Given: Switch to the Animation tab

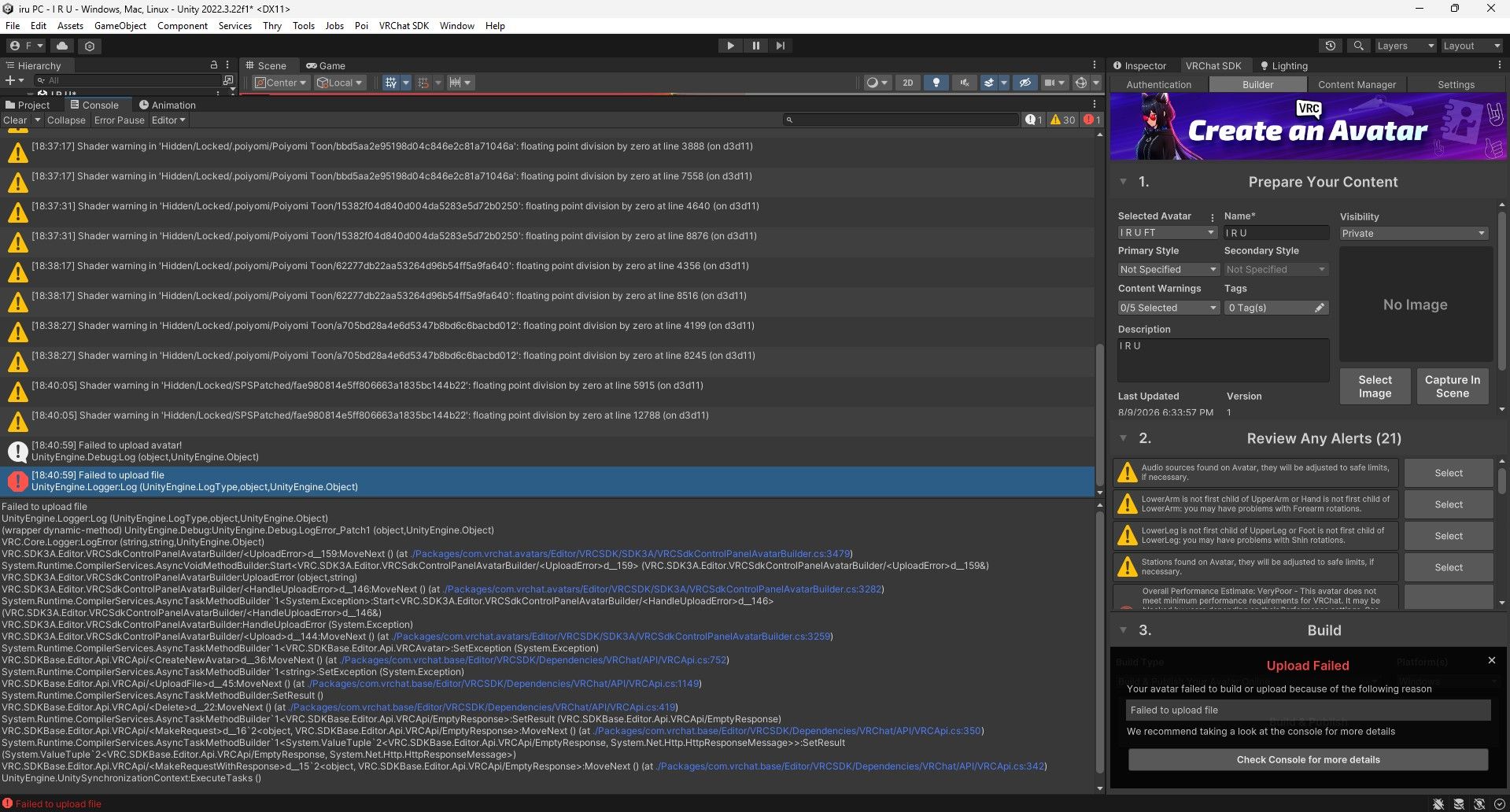Looking at the screenshot, I should [168, 105].
